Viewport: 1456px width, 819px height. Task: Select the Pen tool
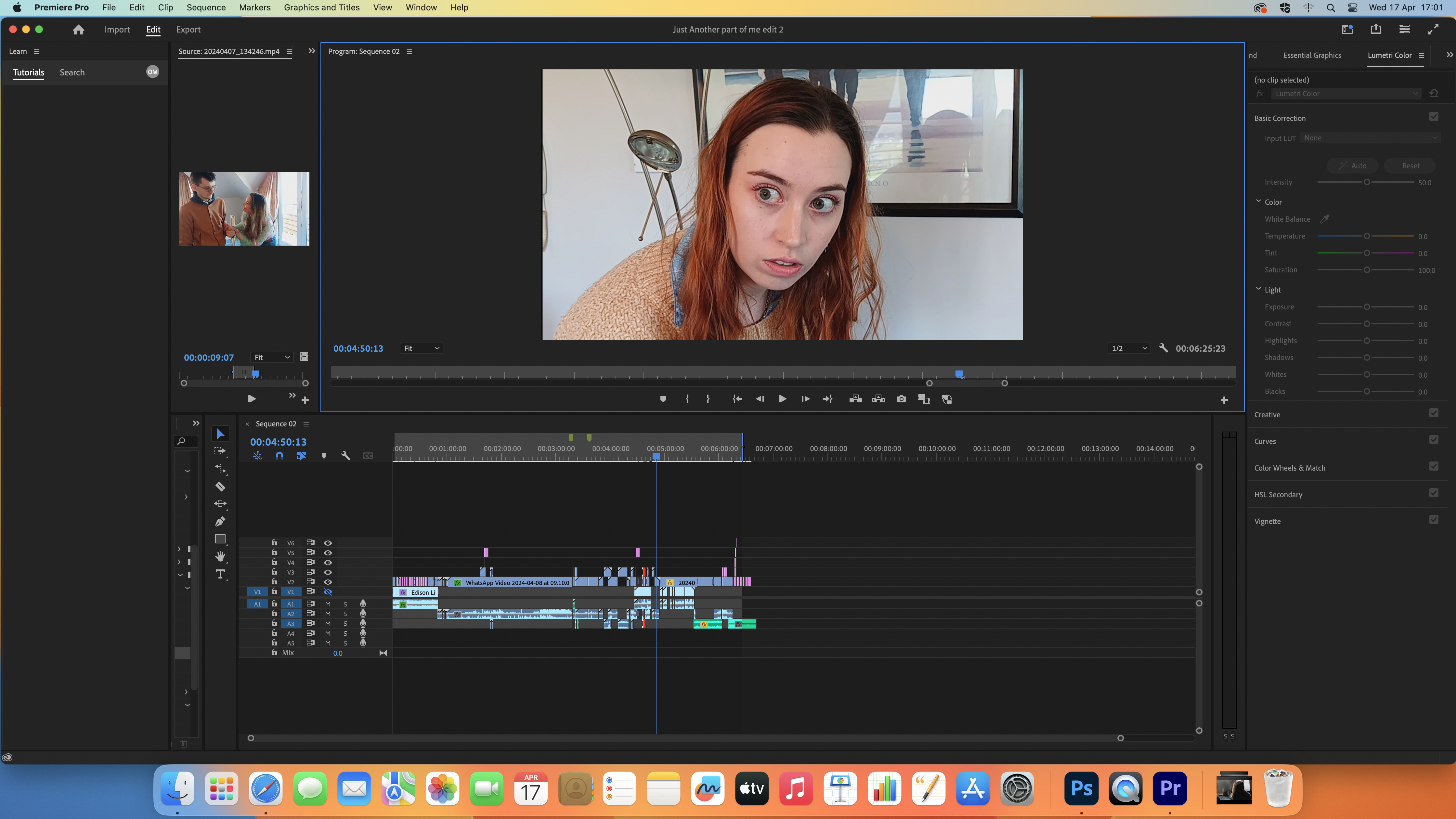(x=220, y=521)
